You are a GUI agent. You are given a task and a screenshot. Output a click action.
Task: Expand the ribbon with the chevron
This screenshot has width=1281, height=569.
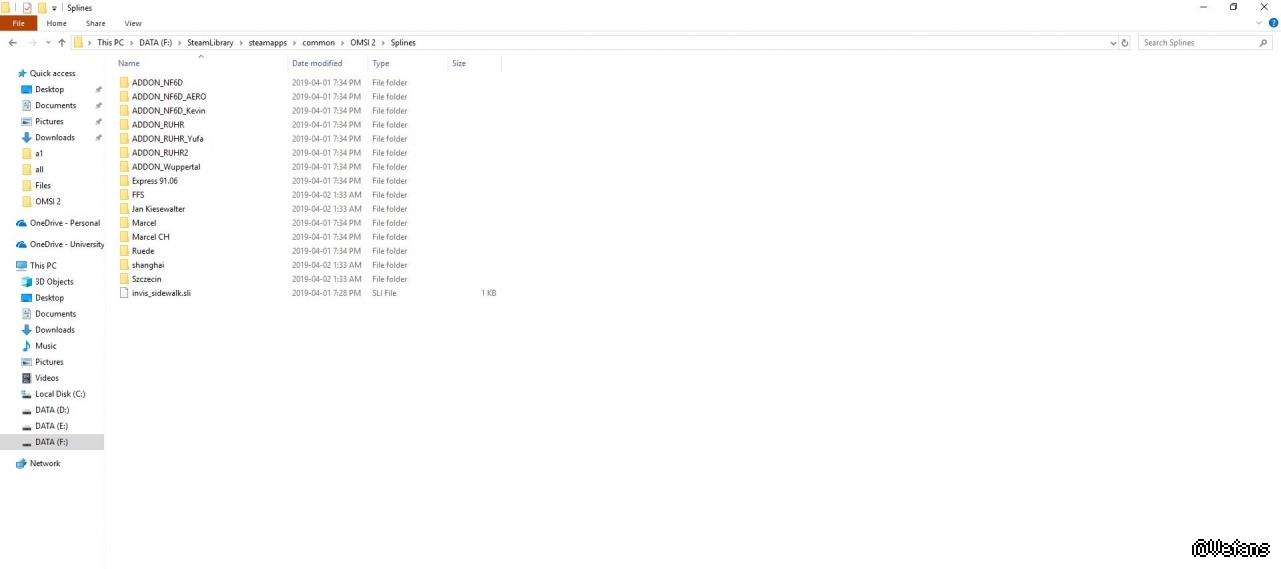pyautogui.click(x=1261, y=22)
